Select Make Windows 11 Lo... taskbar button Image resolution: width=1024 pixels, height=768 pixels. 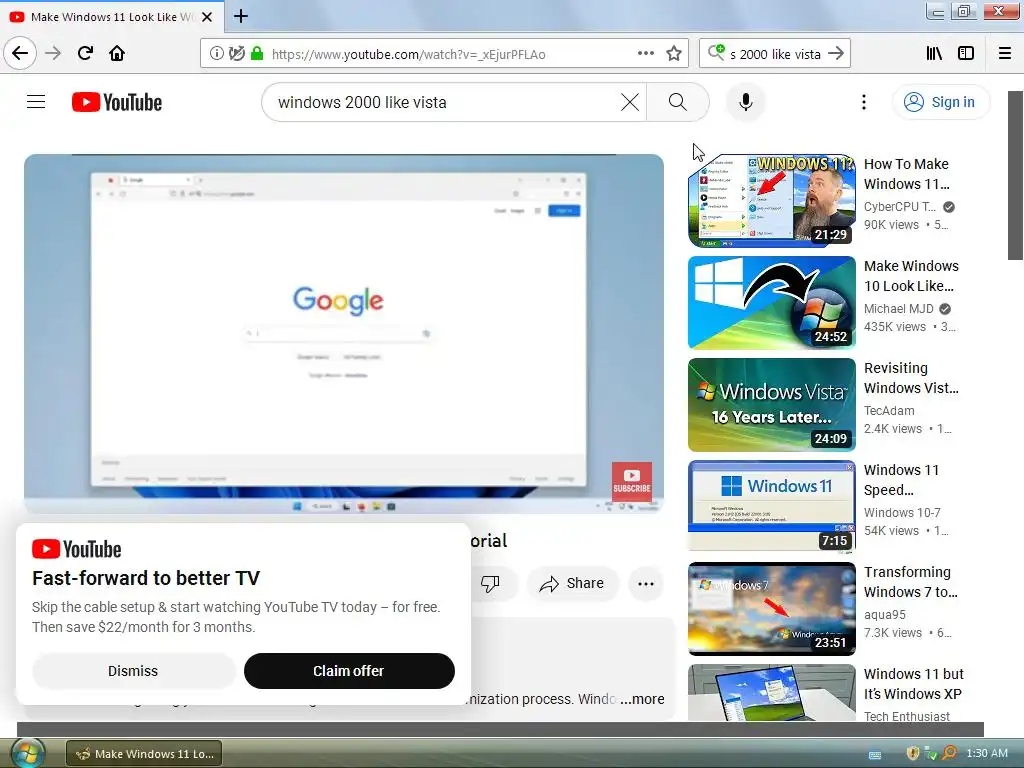tap(144, 754)
